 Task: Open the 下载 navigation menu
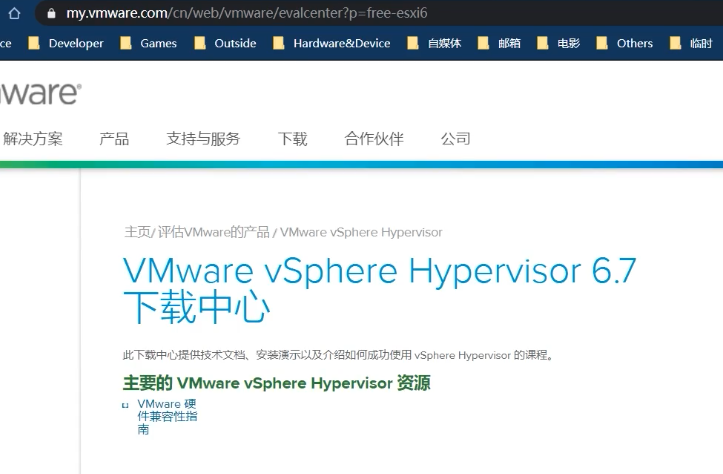pyautogui.click(x=292, y=139)
